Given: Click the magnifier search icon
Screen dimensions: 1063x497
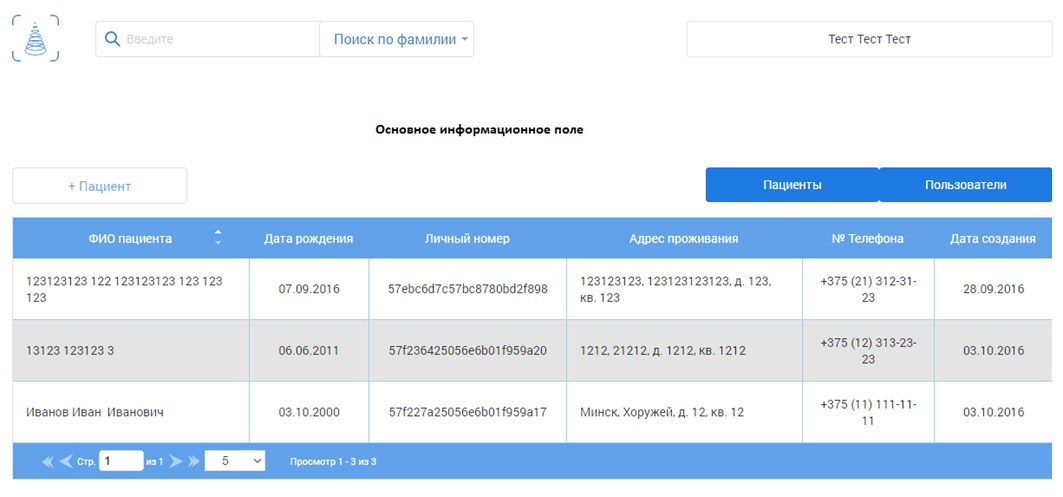Looking at the screenshot, I should [x=112, y=39].
